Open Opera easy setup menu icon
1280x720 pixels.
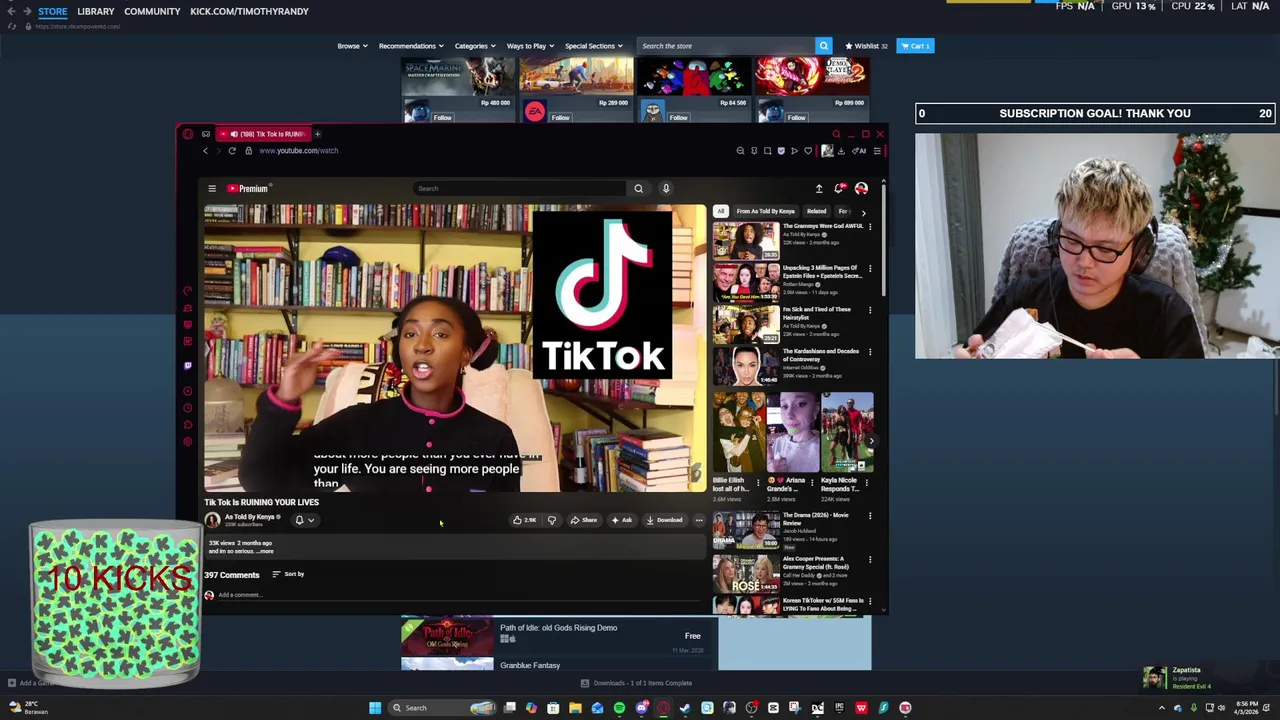[x=876, y=151]
